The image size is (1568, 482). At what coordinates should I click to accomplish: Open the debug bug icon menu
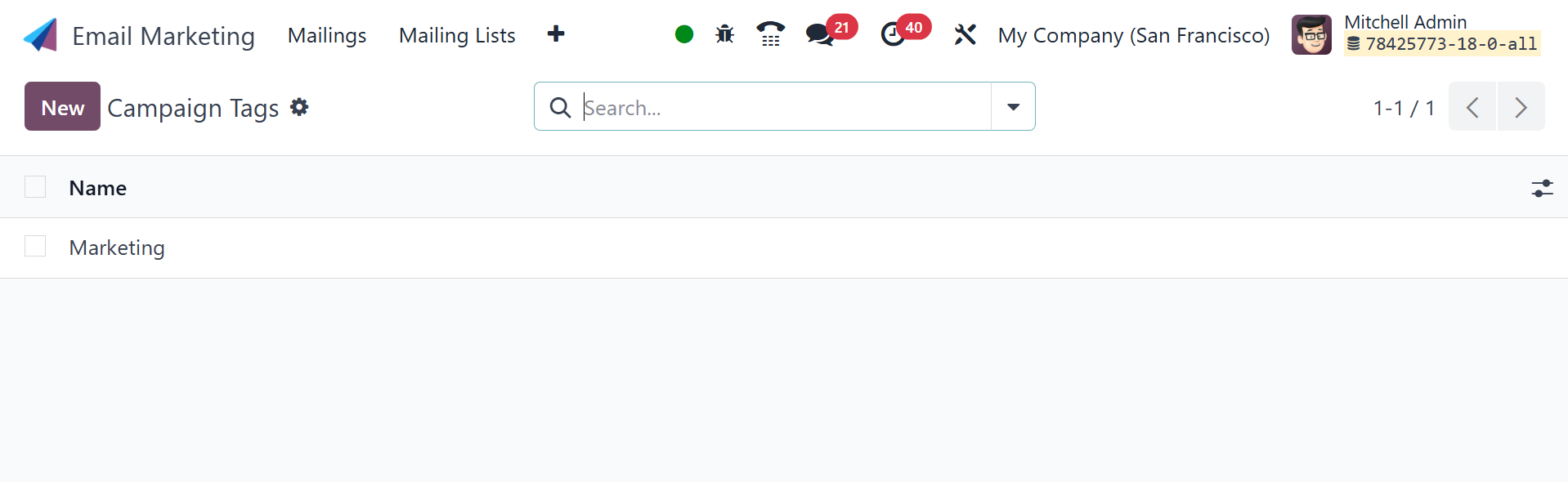tap(724, 34)
